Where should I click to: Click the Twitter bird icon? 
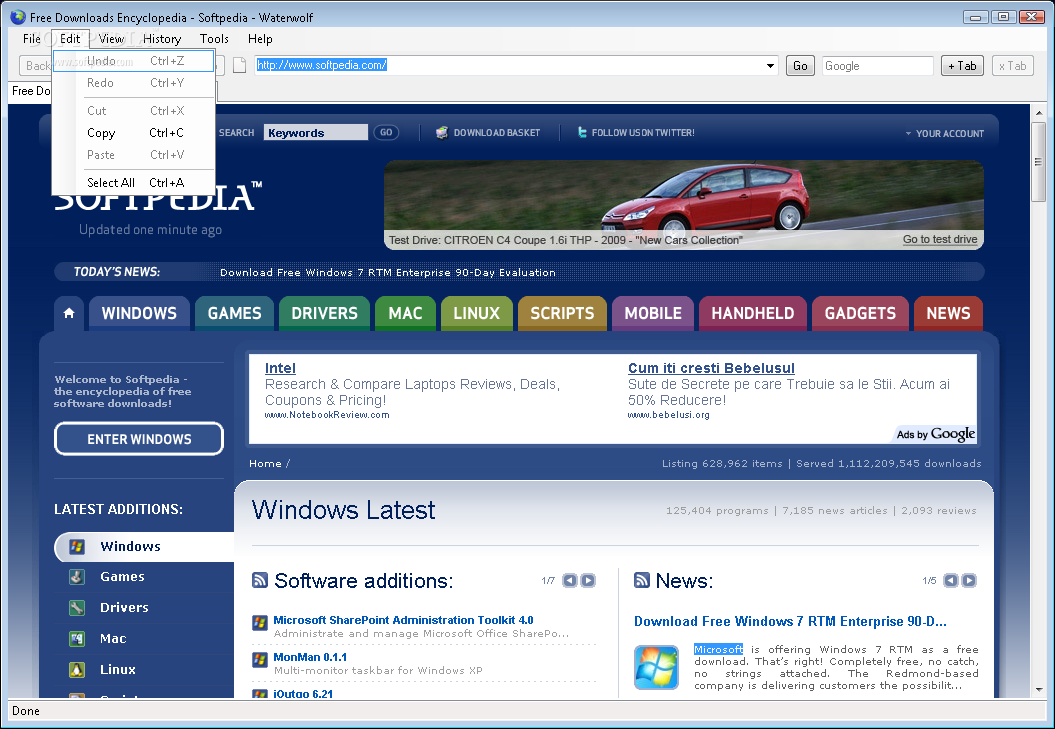click(x=582, y=133)
